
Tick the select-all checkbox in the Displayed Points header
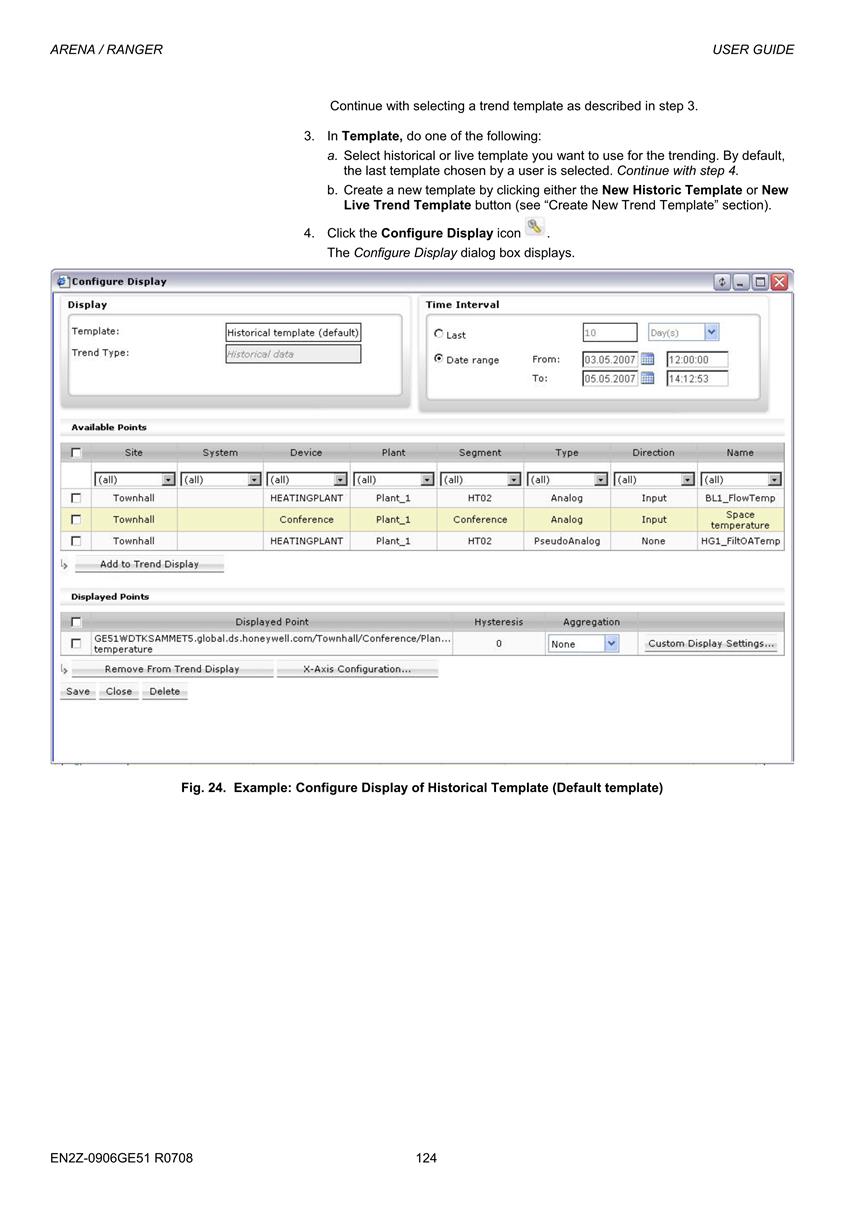tap(76, 622)
